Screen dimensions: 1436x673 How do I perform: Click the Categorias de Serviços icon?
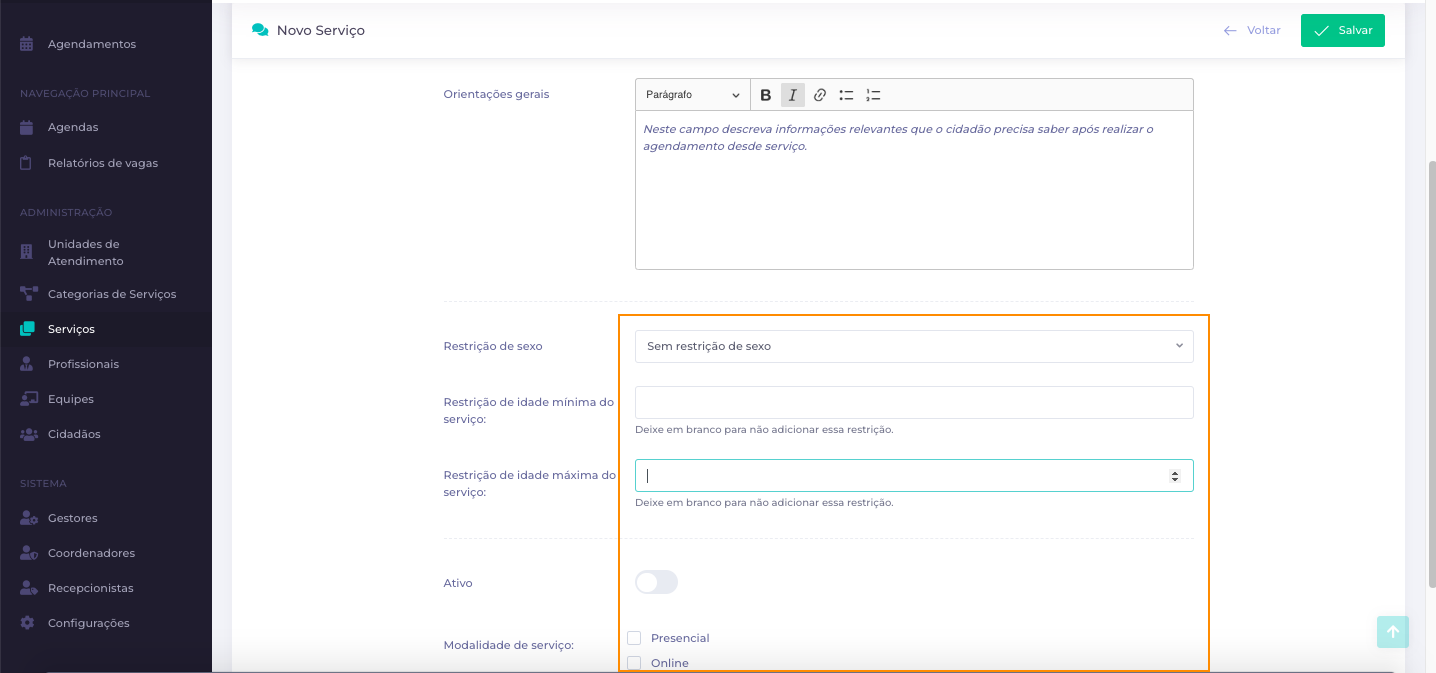tap(27, 294)
